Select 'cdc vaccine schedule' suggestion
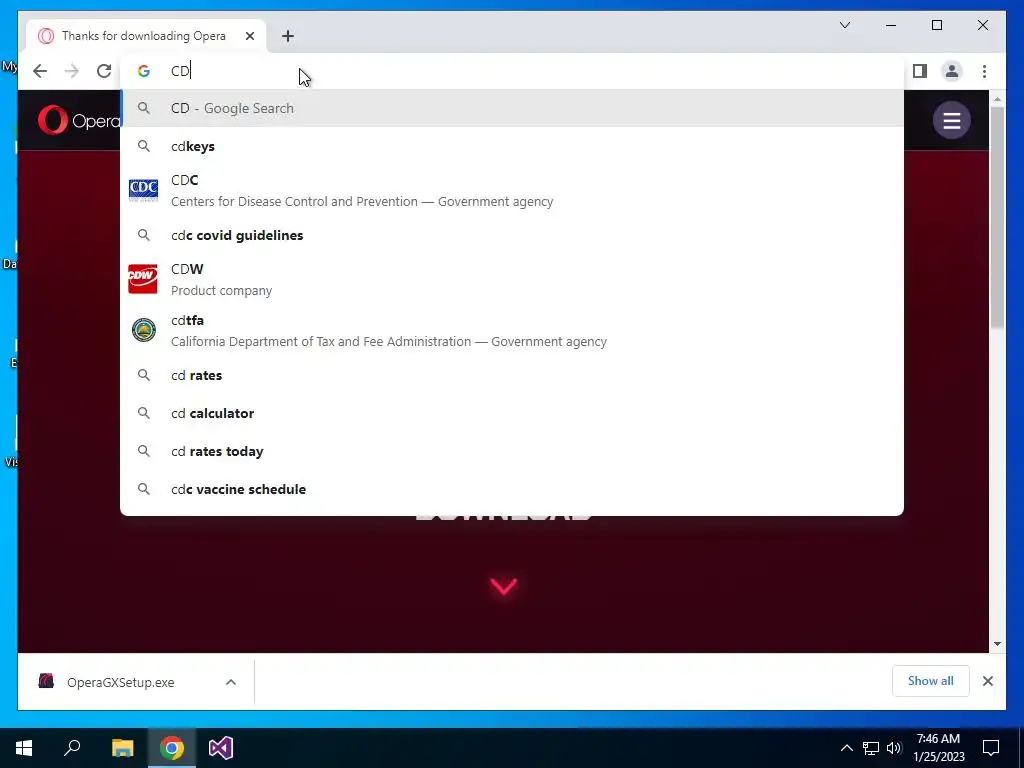 click(x=512, y=489)
